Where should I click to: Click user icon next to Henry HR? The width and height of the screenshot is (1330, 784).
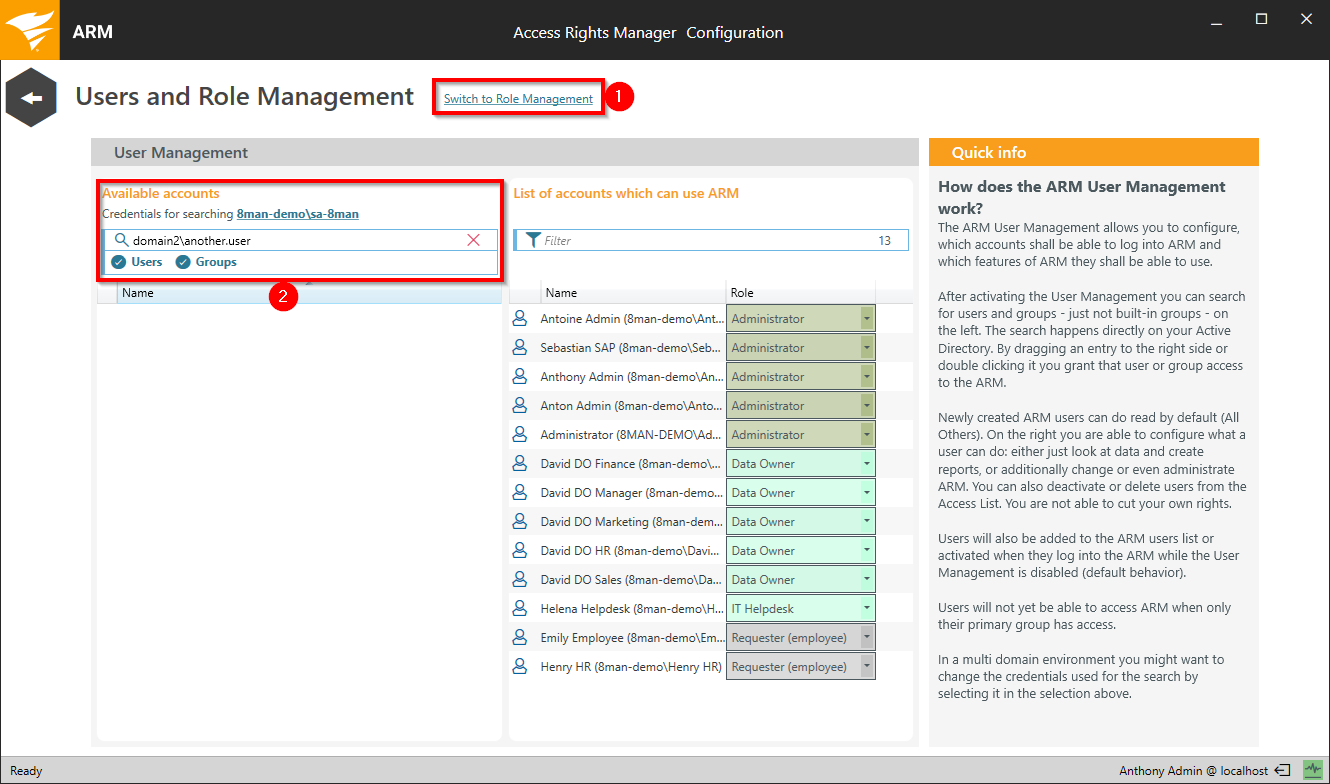tap(519, 667)
